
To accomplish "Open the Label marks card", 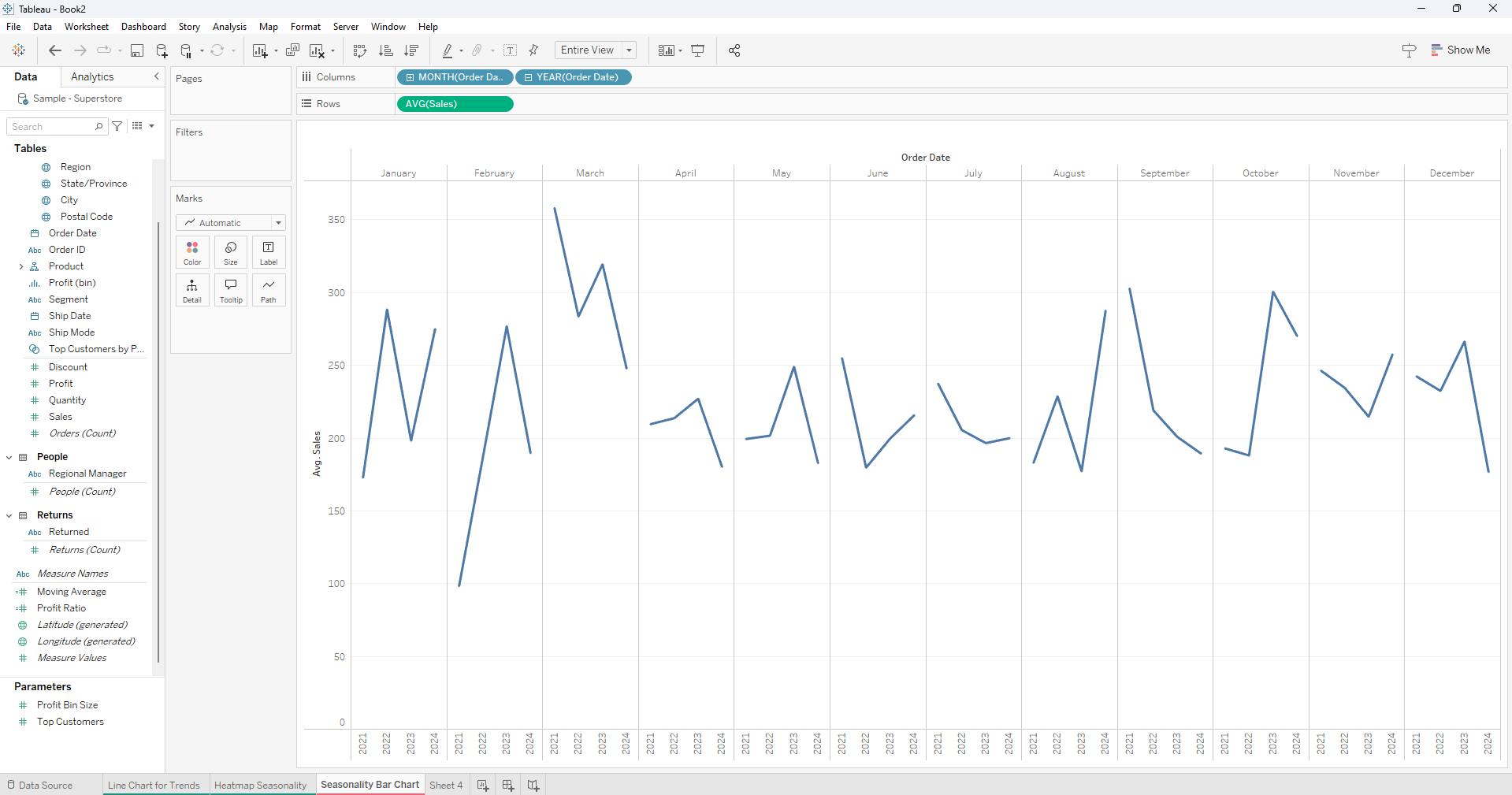I will coord(269,253).
